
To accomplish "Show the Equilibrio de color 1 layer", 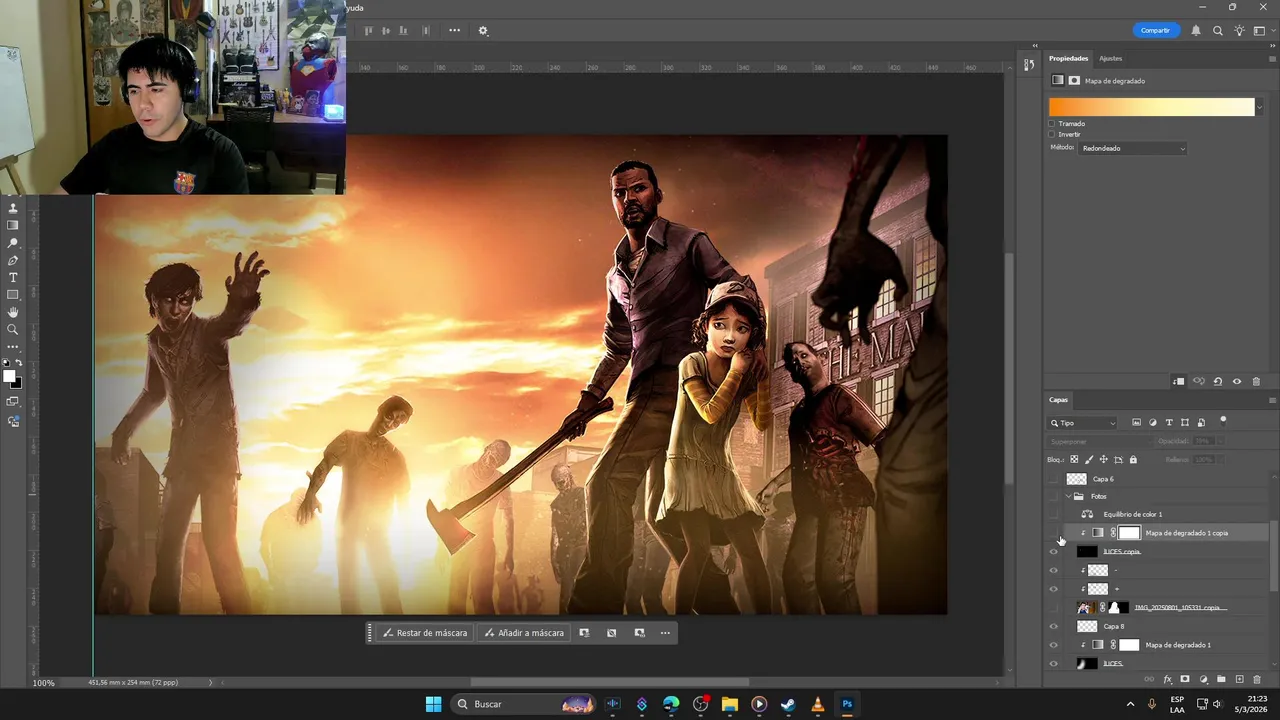I will pyautogui.click(x=1053, y=514).
